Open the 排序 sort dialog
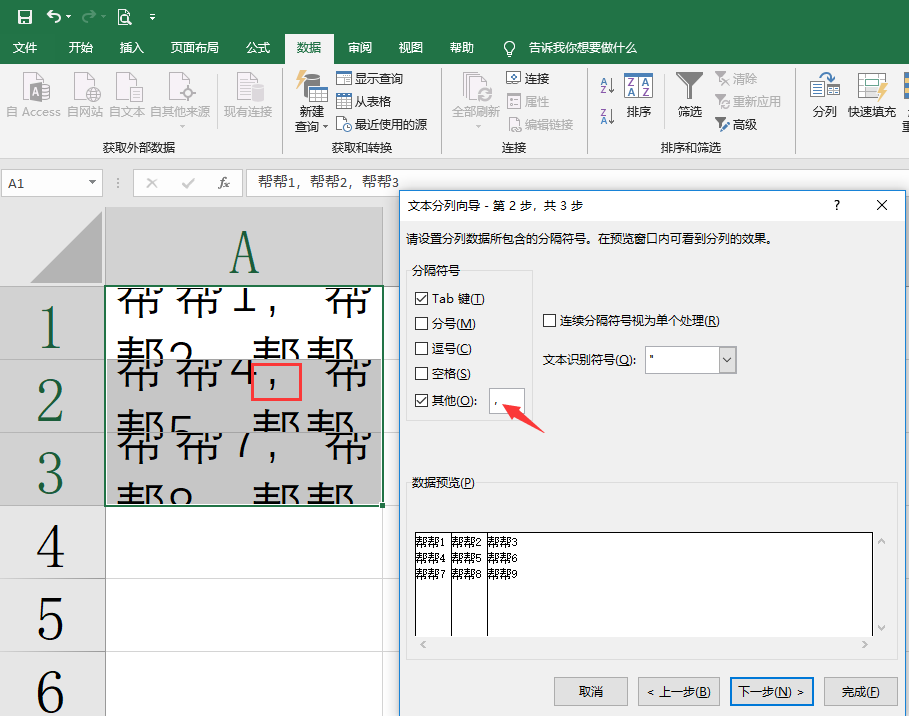 click(638, 96)
